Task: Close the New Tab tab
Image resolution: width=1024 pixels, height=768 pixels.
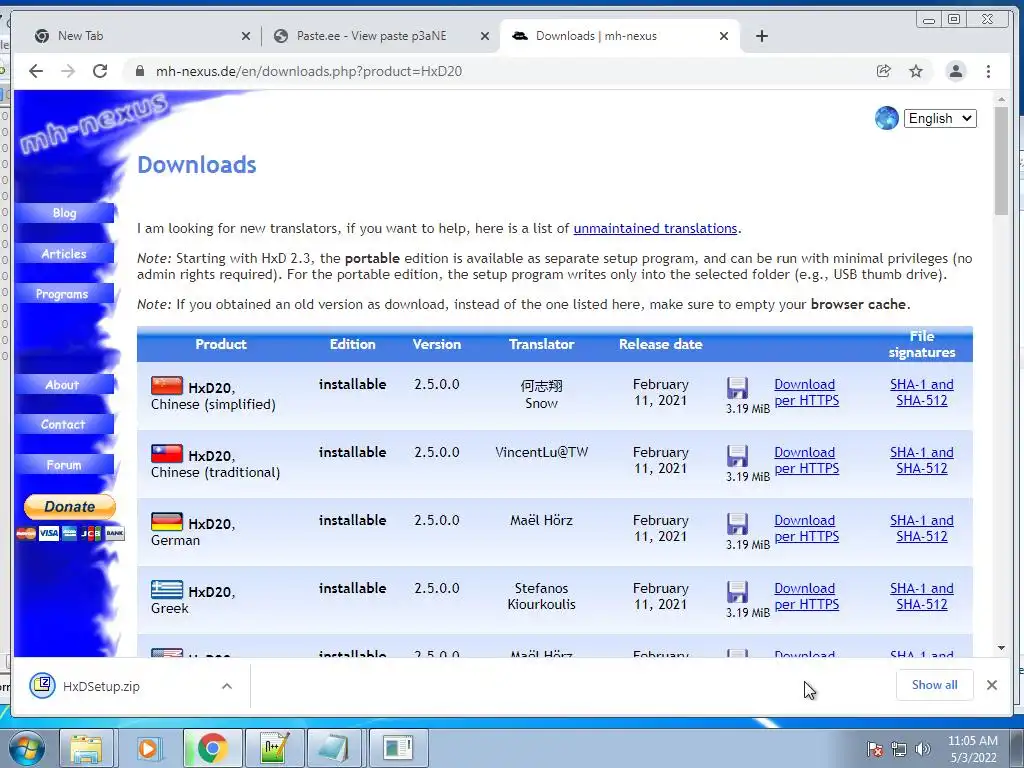Action: (246, 37)
